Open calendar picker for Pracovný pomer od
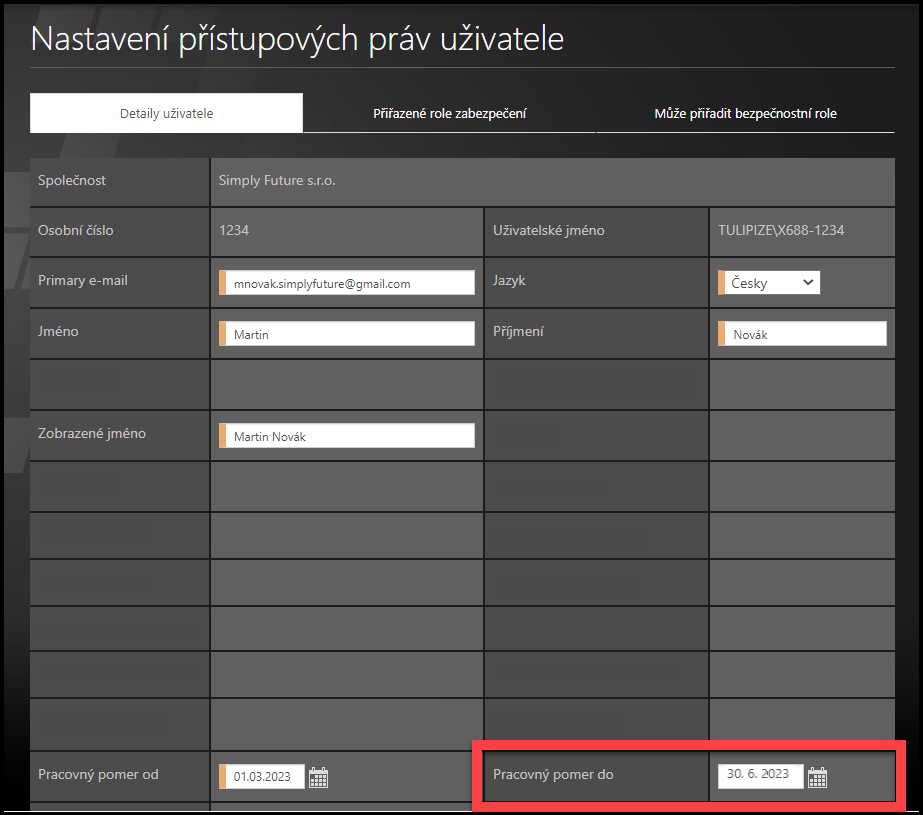 tap(319, 777)
